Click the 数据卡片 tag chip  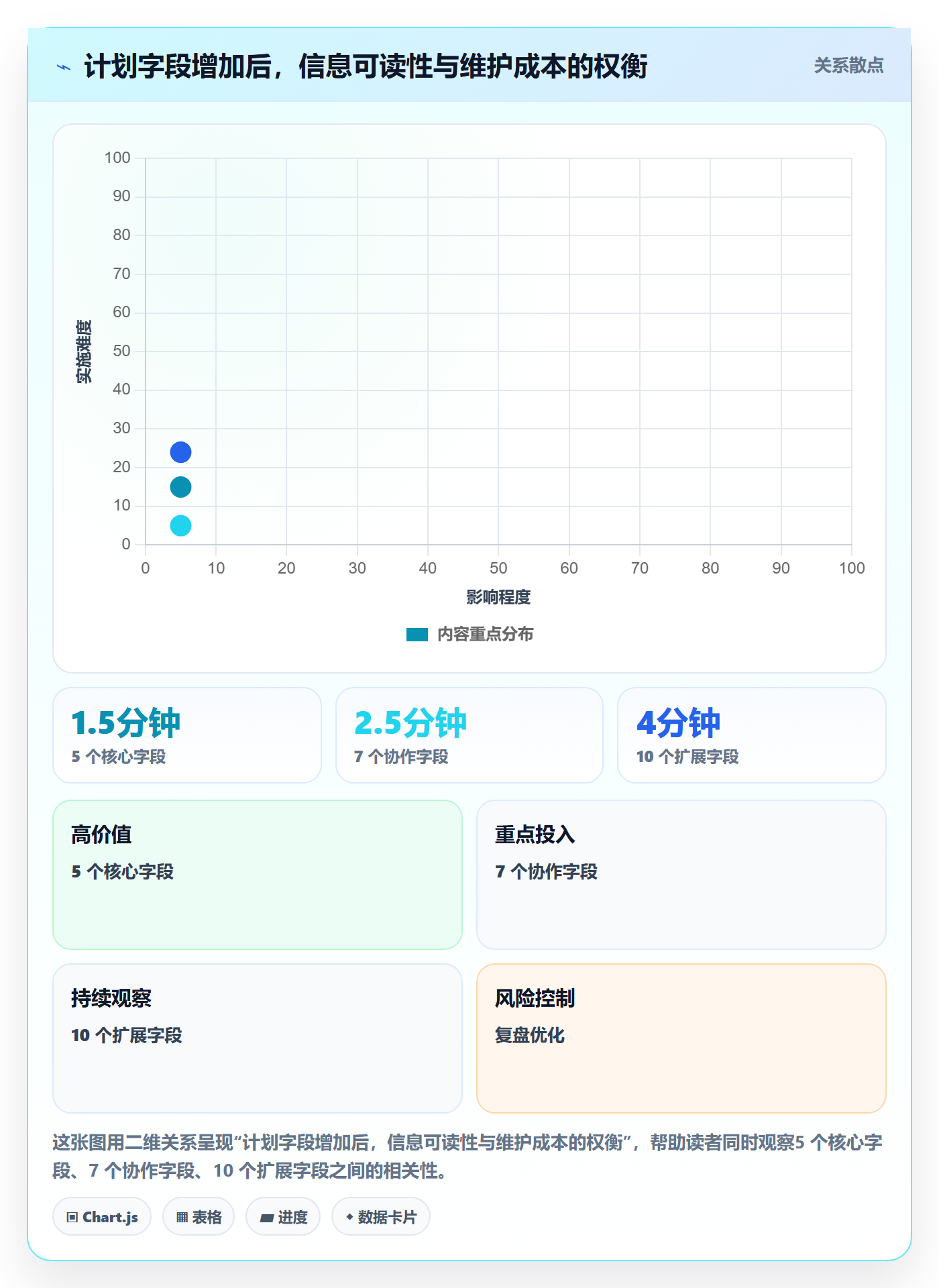381,1217
